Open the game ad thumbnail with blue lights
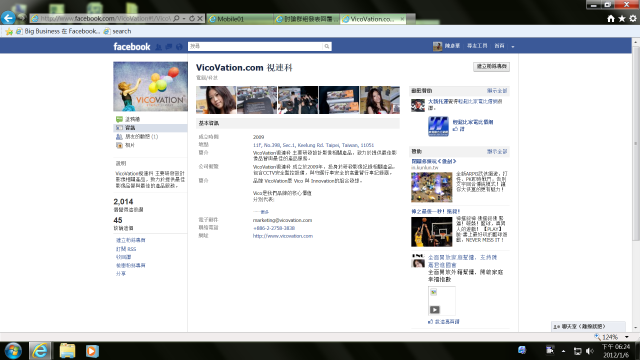This screenshot has height=360, width=640. pos(431,187)
